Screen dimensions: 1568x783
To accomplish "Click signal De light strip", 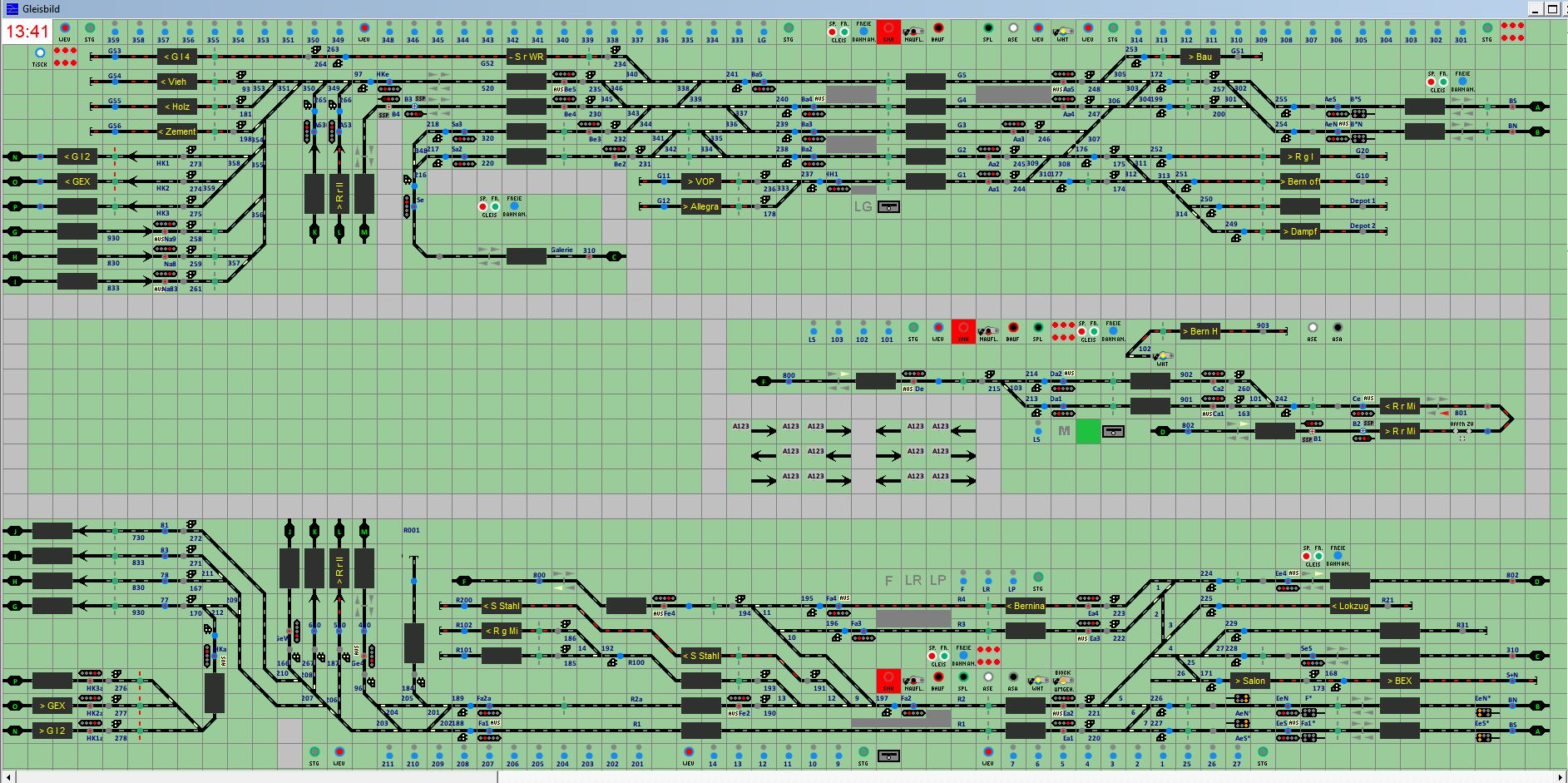I will click(x=913, y=374).
